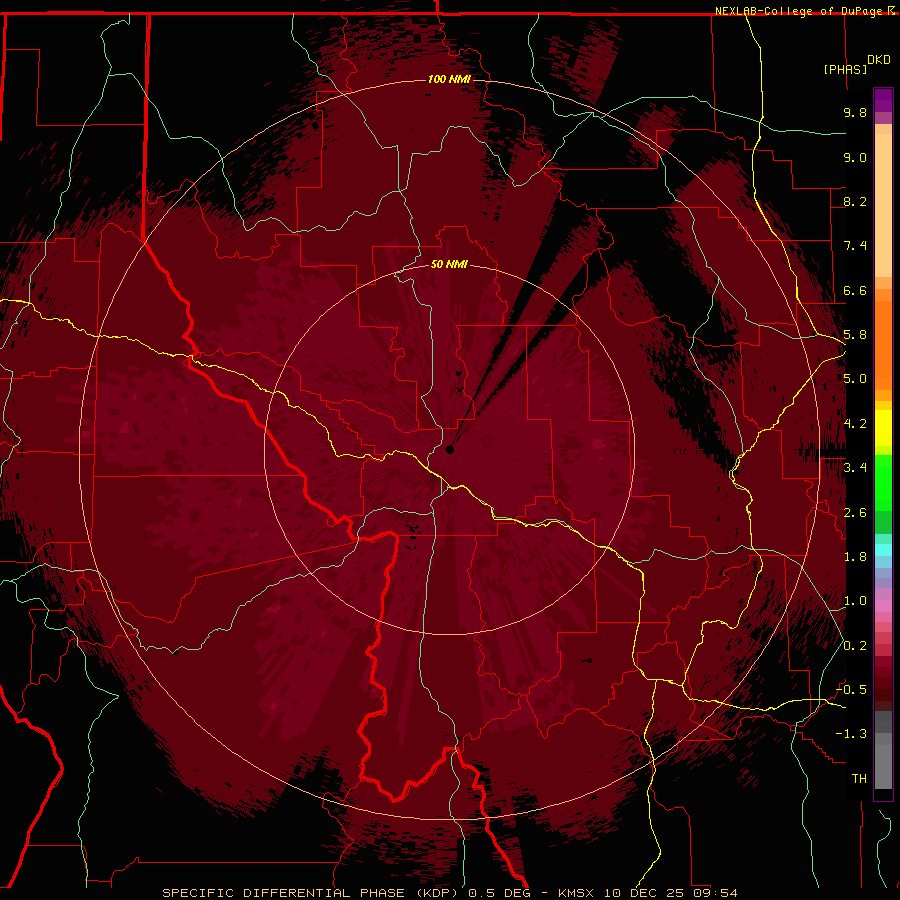900x900 pixels.
Task: Click the bright green band of color bar
Action: coord(883,482)
